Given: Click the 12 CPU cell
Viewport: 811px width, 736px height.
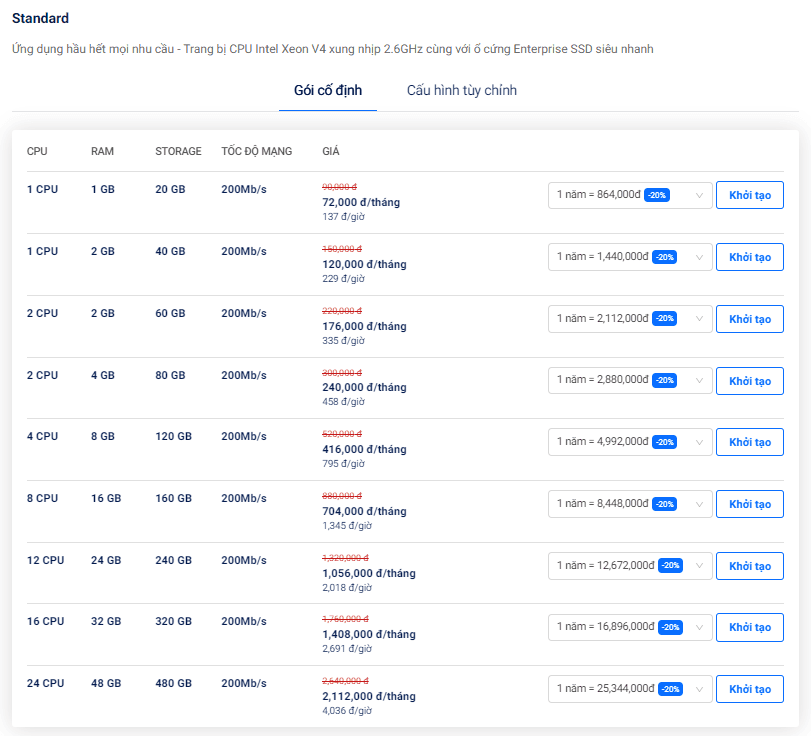Looking at the screenshot, I should [x=46, y=560].
